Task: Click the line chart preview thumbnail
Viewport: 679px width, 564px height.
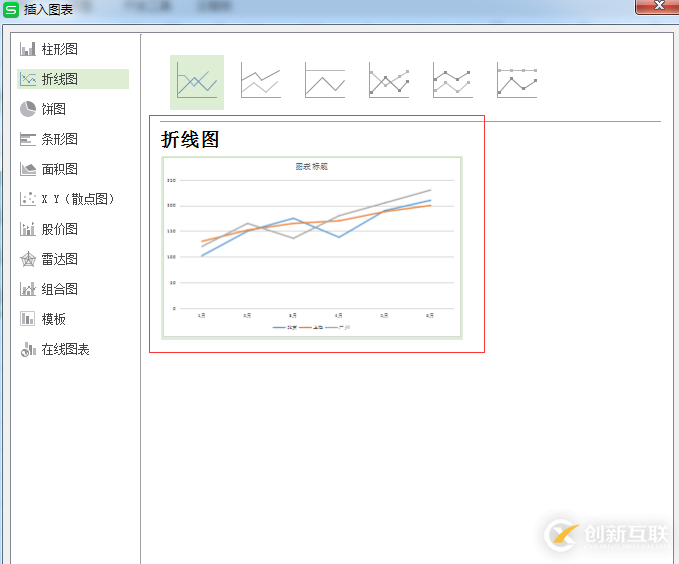Action: point(311,247)
